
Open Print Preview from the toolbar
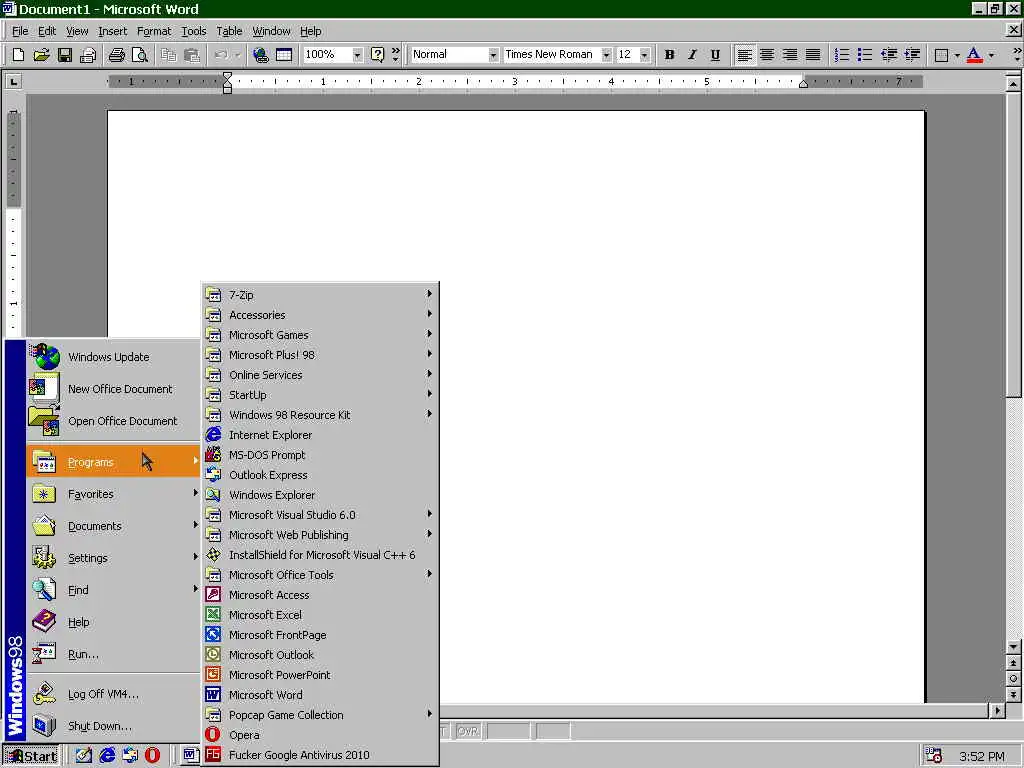140,55
